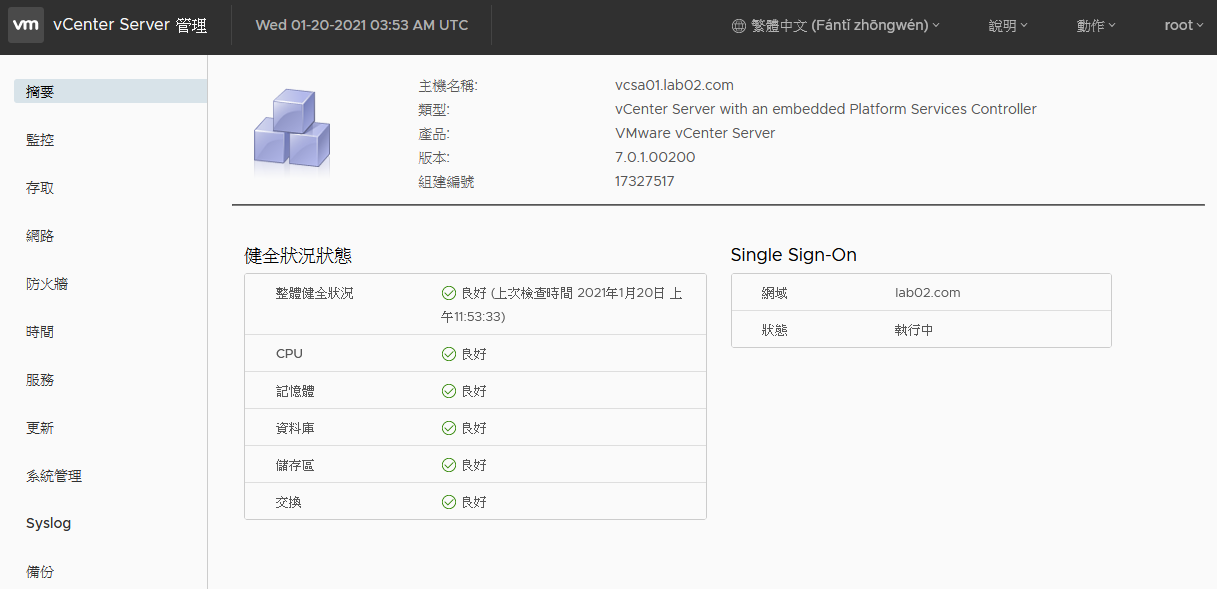This screenshot has width=1217, height=589.
Task: Click green check icon in the CPU row
Action: 449,354
